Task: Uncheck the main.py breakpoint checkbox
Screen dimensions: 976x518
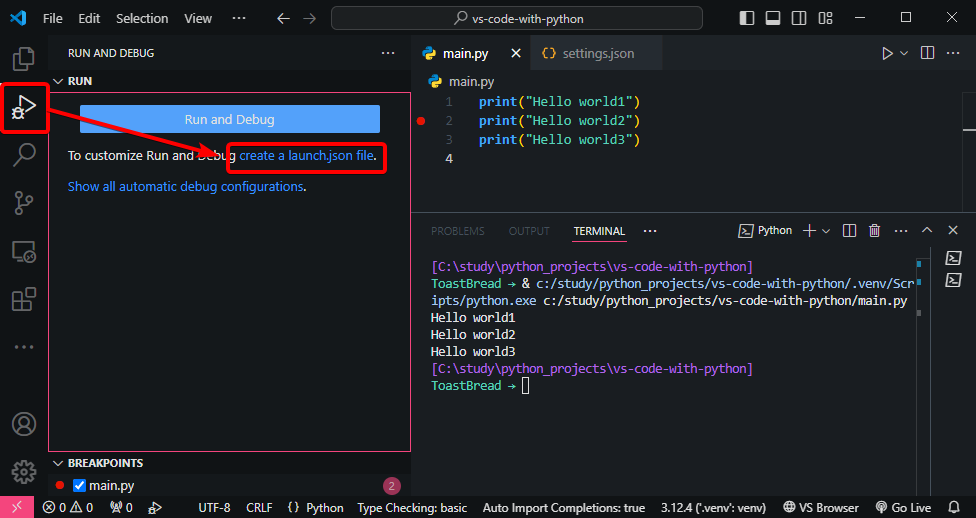Action: 79,485
